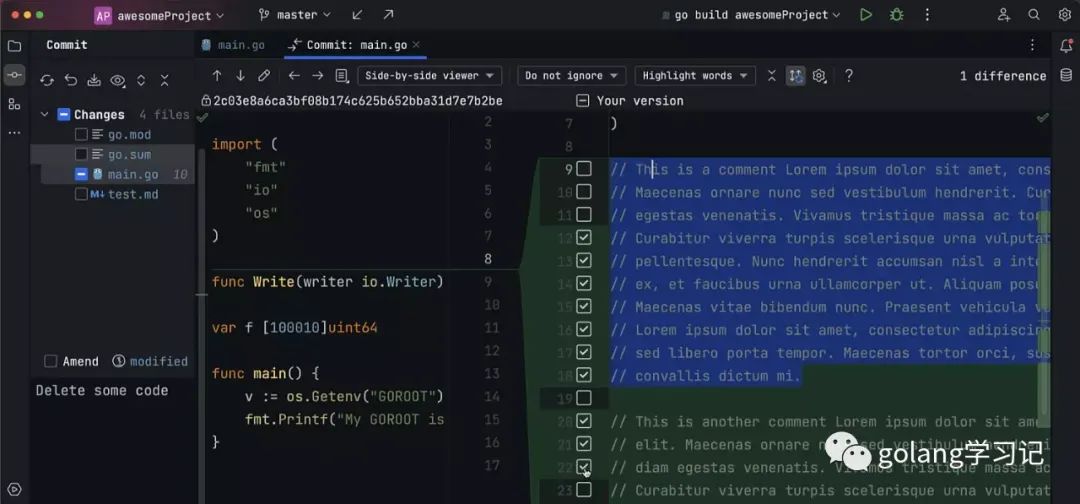
Task: Open Highlight words dropdown
Action: point(695,76)
